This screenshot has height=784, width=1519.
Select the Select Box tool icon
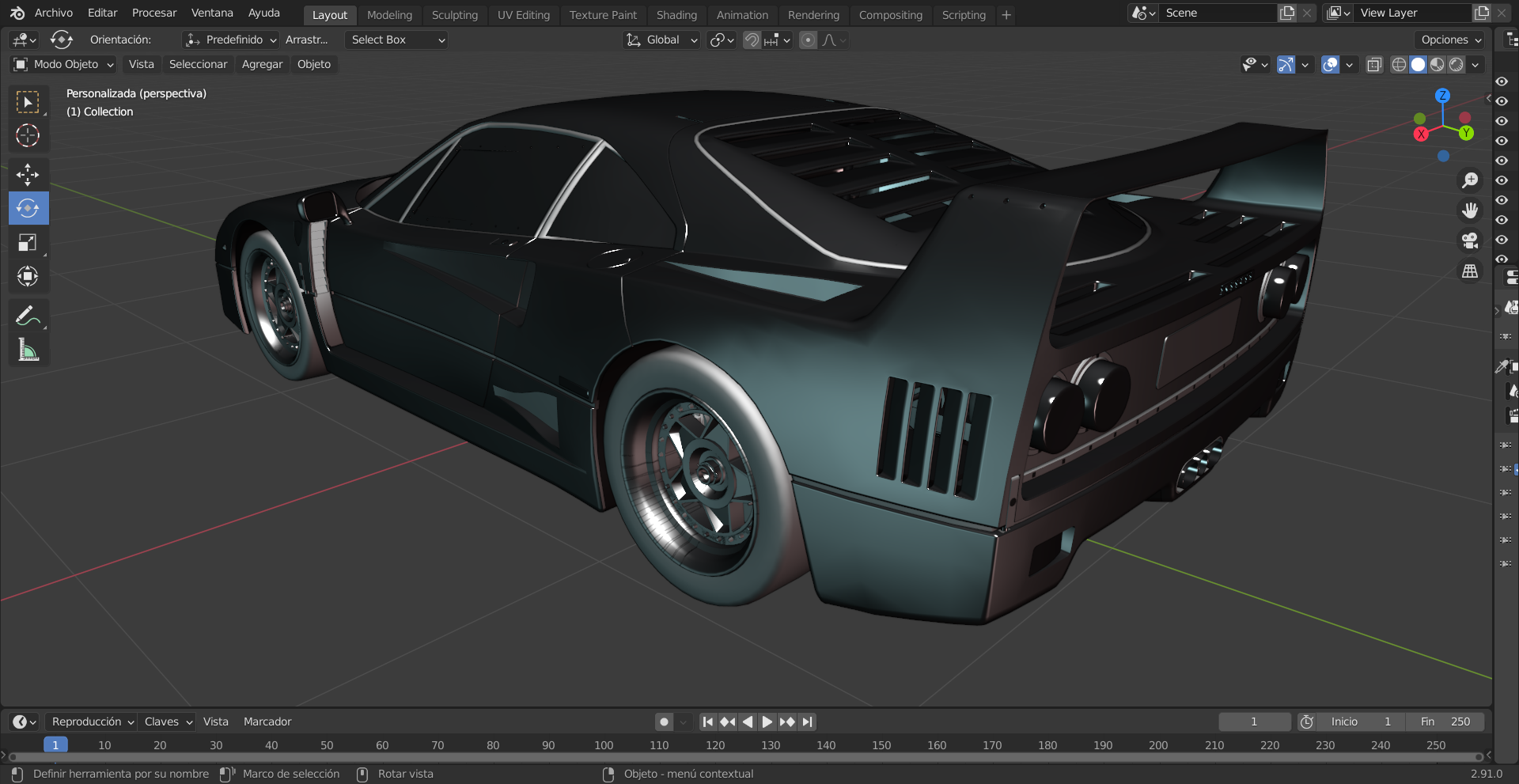click(x=28, y=102)
